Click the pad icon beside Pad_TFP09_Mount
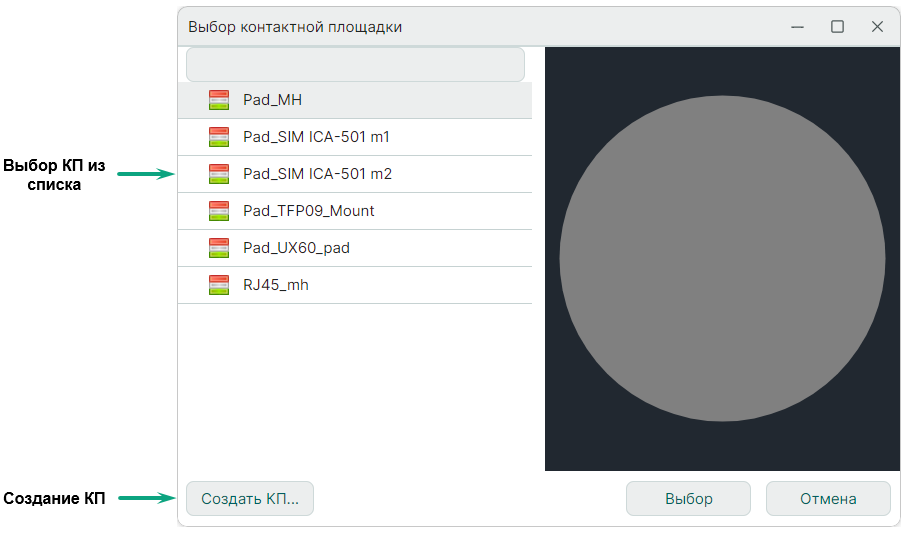The image size is (906, 537). click(x=219, y=211)
